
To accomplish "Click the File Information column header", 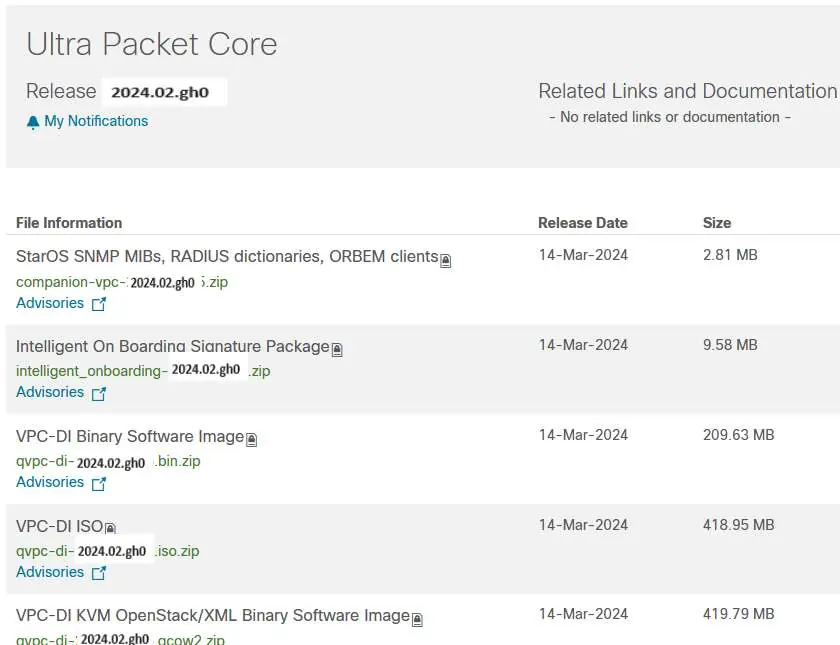I will [69, 223].
